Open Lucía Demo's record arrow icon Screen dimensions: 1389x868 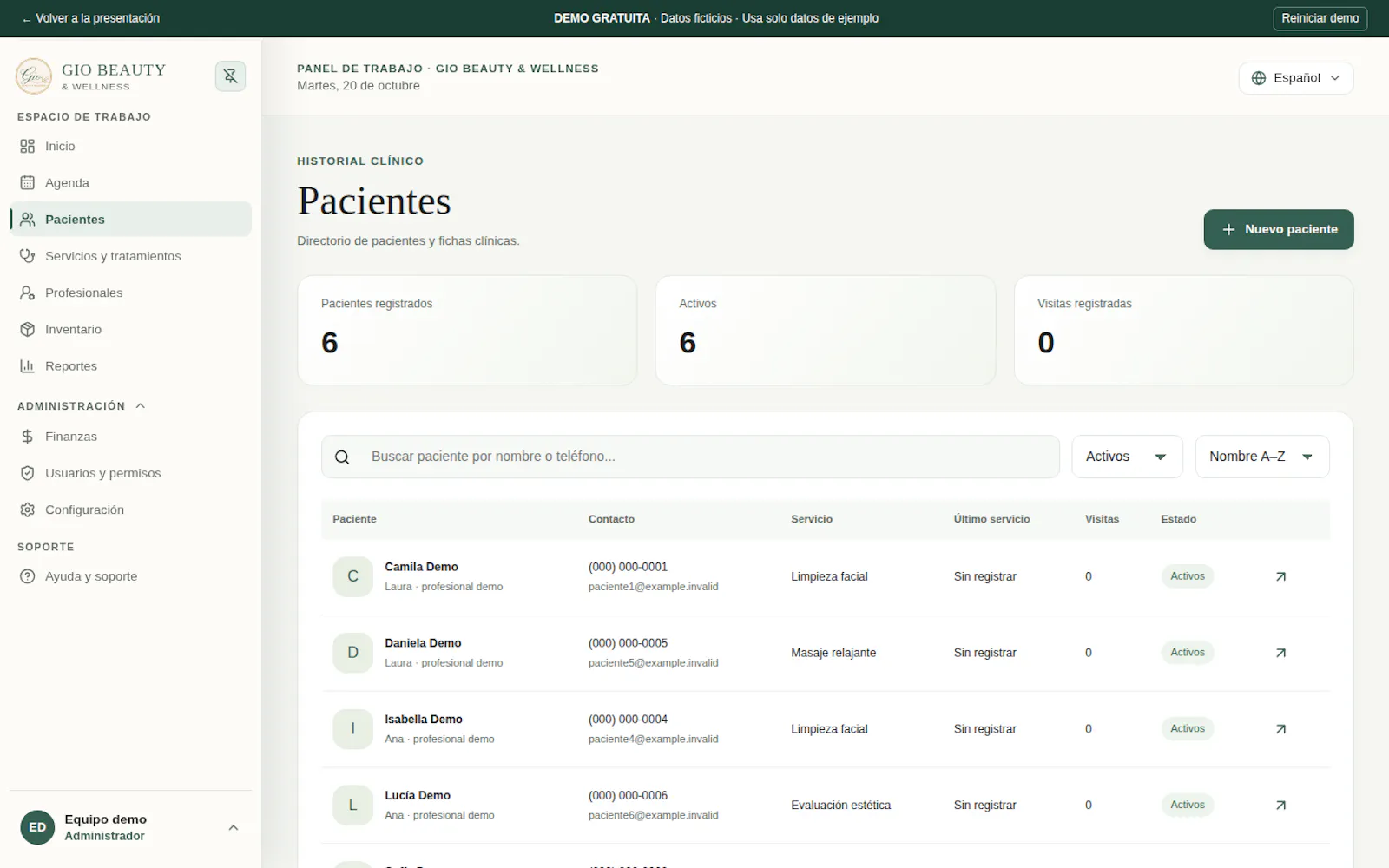pos(1280,806)
